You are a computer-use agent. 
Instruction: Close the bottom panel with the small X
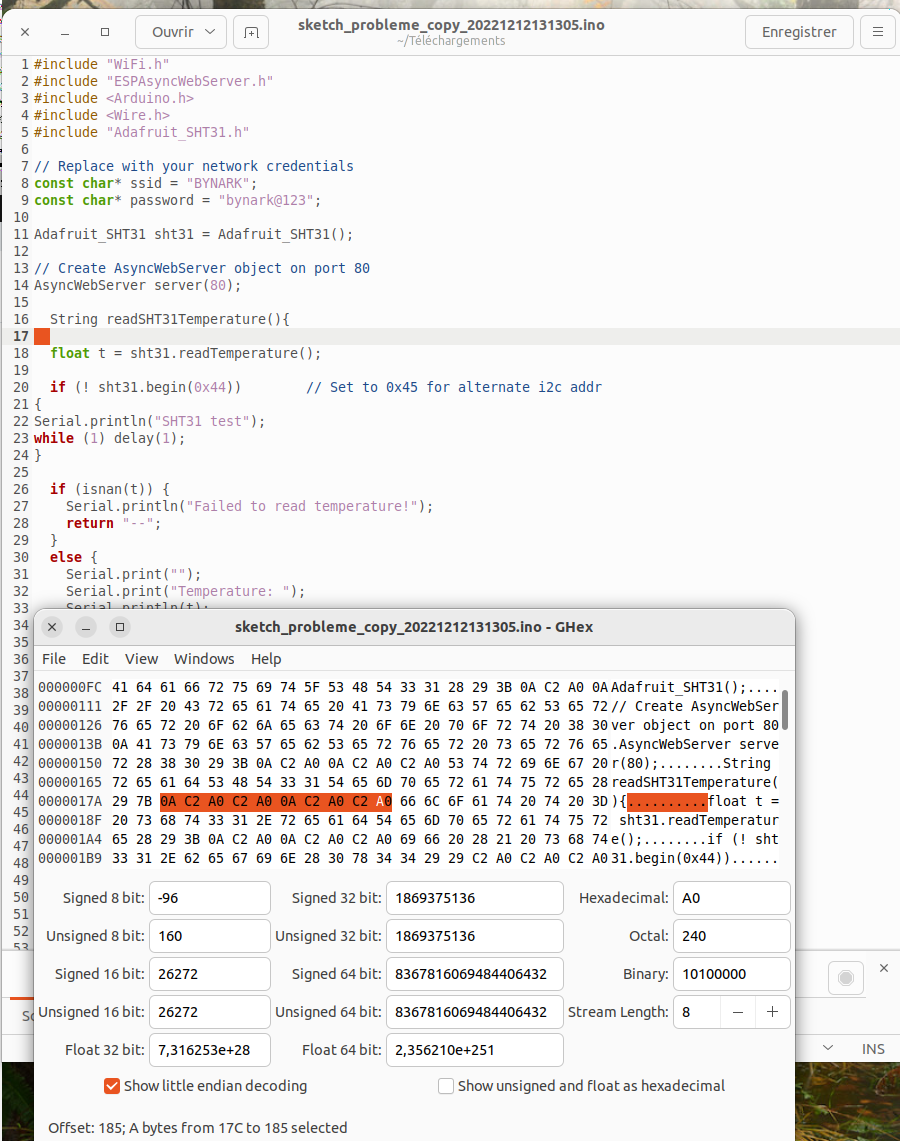(x=883, y=968)
